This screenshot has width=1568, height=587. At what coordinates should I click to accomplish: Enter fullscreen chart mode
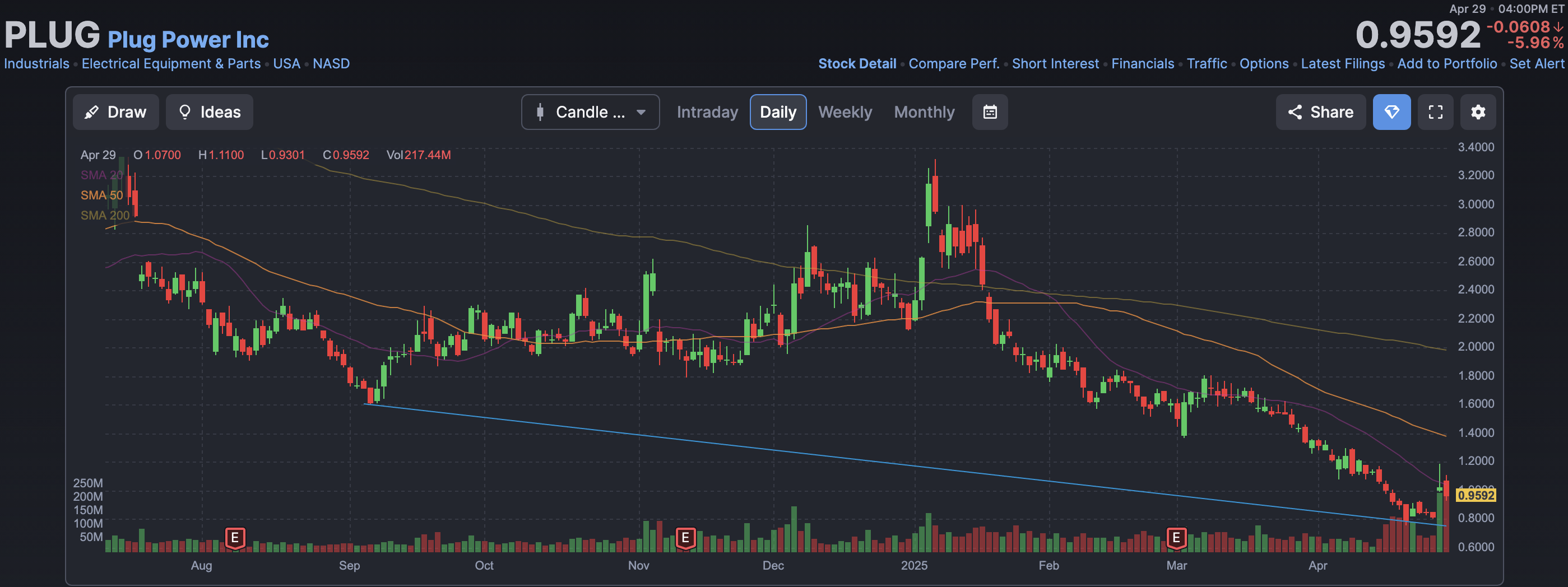click(x=1435, y=112)
